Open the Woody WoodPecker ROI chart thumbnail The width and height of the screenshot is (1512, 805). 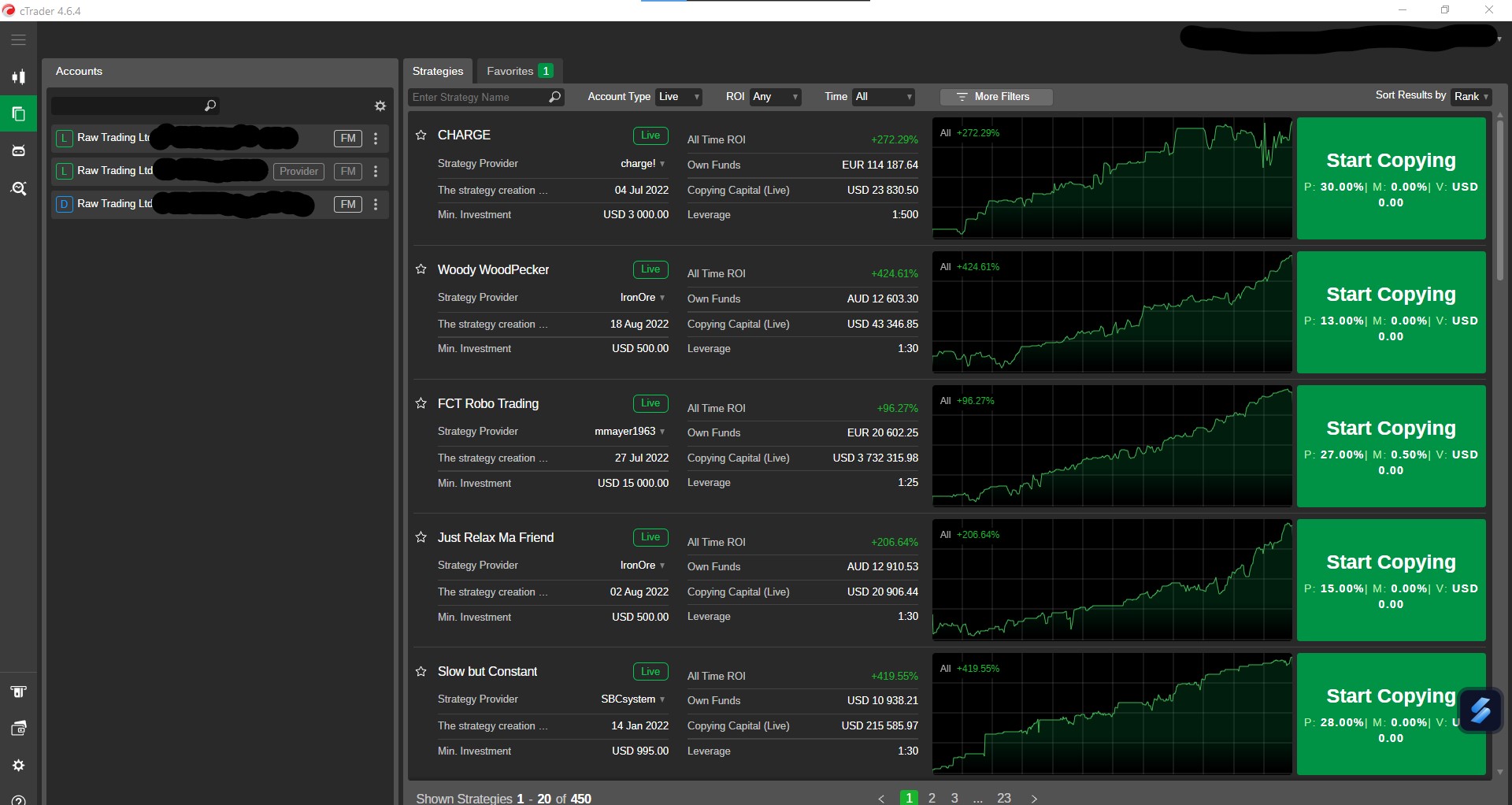[1112, 313]
